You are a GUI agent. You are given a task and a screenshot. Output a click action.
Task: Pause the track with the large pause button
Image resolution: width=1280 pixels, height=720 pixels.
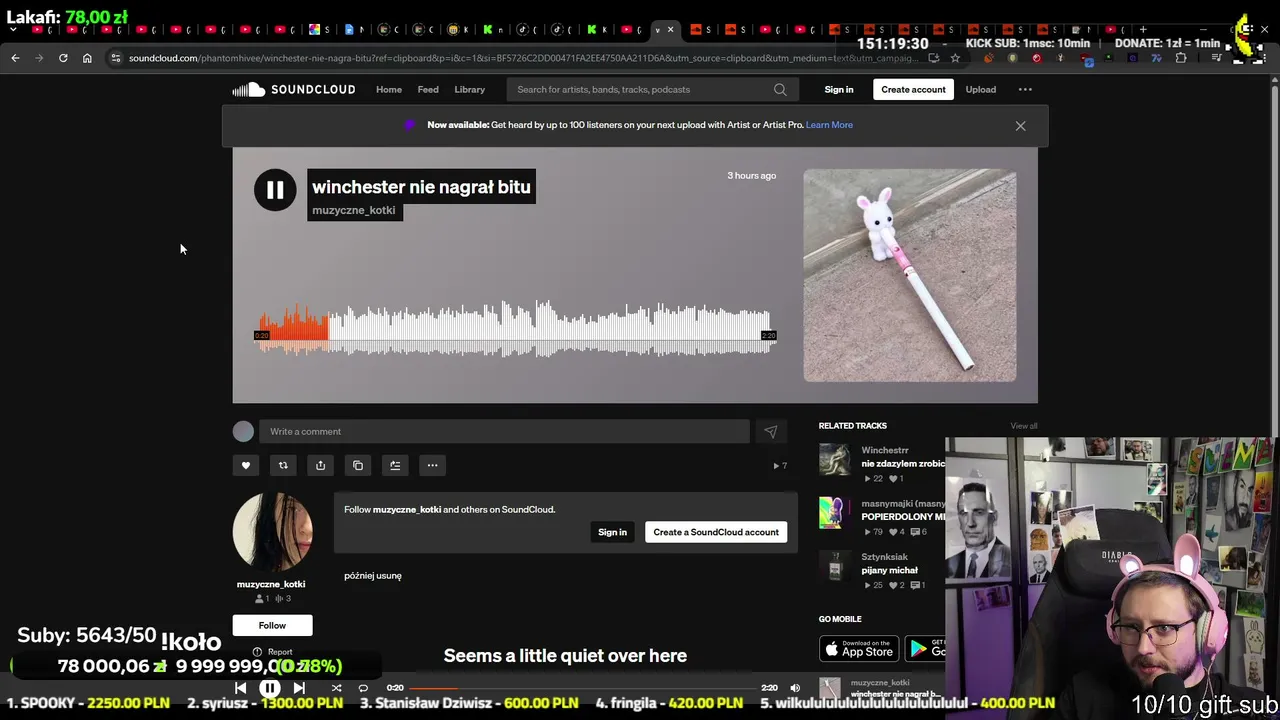coord(275,190)
